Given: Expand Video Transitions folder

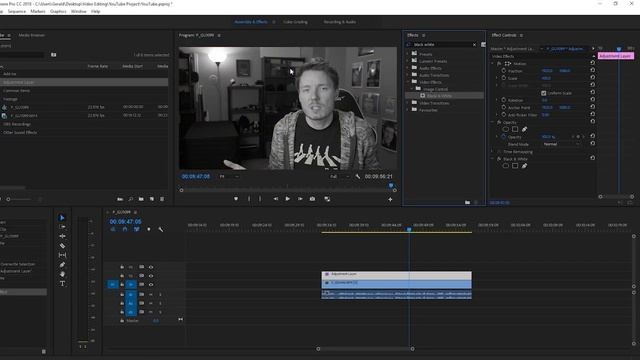Looking at the screenshot, I should (407, 103).
